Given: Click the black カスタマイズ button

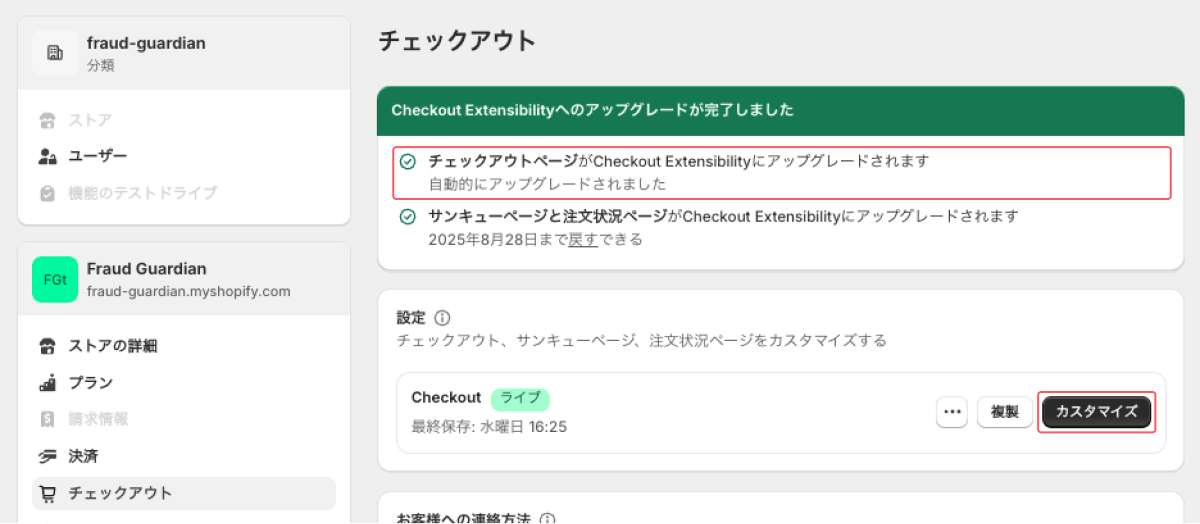Looking at the screenshot, I should (1097, 412).
